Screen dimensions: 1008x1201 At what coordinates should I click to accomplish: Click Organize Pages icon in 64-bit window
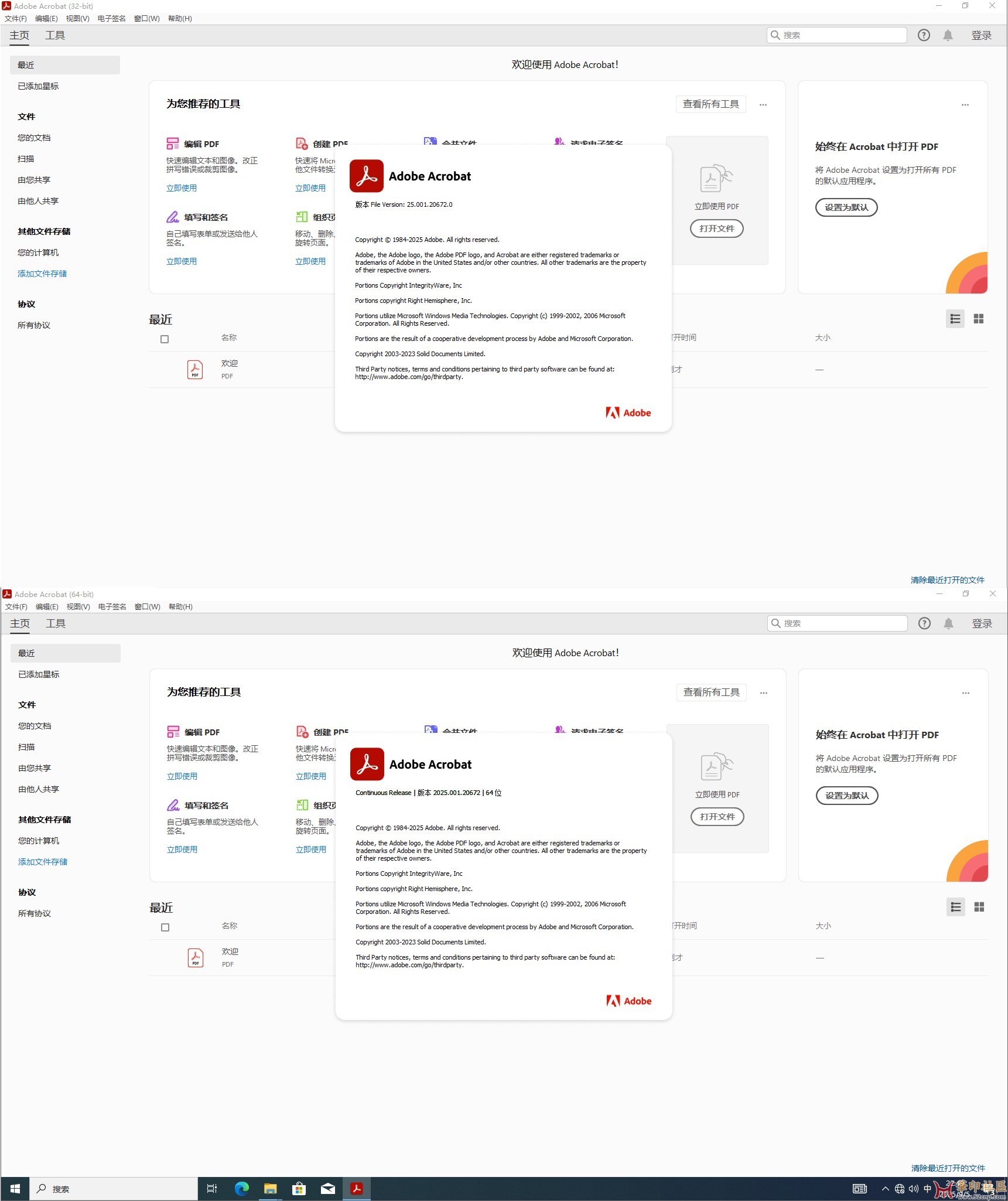tap(302, 805)
